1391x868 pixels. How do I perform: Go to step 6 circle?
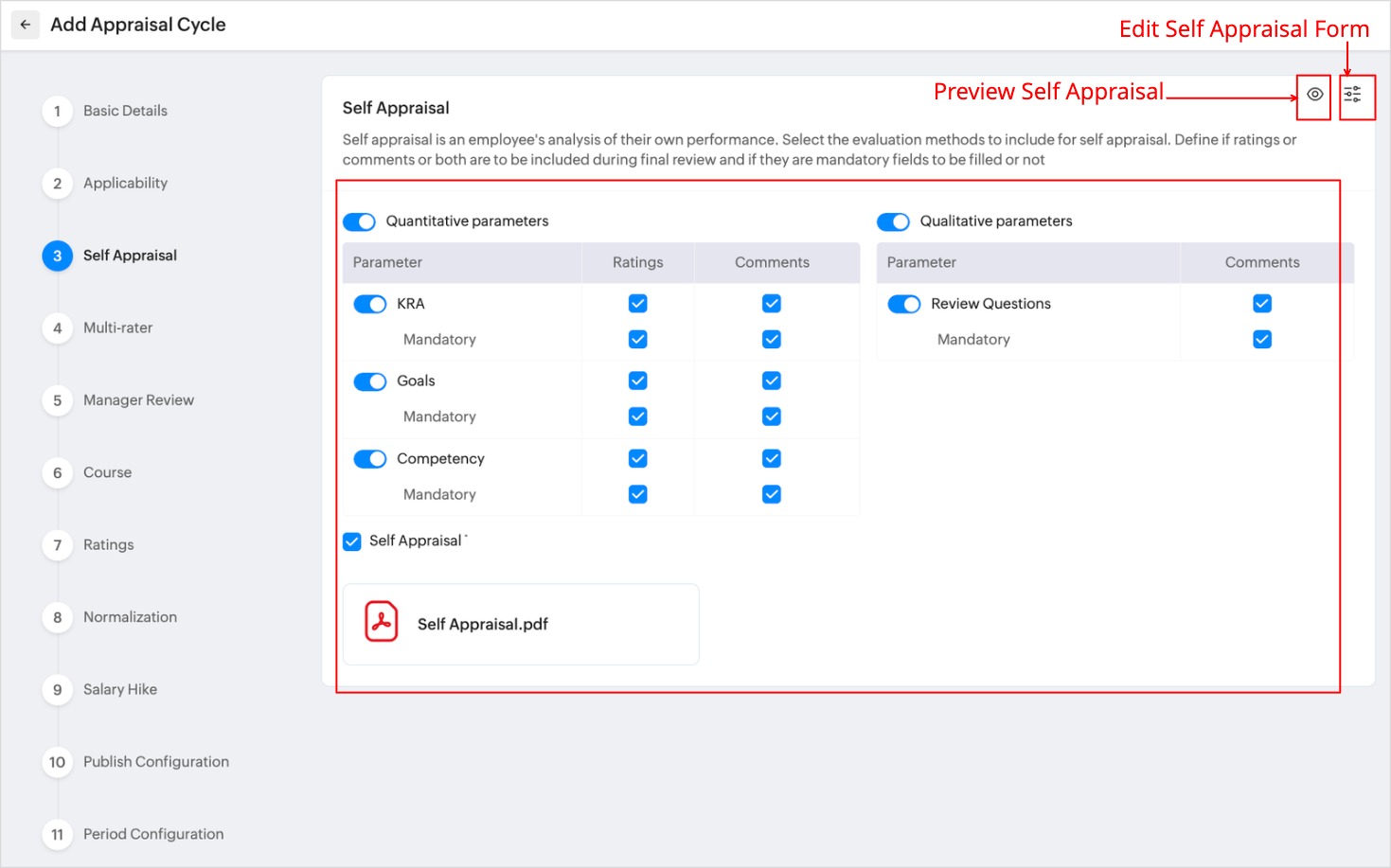[58, 472]
